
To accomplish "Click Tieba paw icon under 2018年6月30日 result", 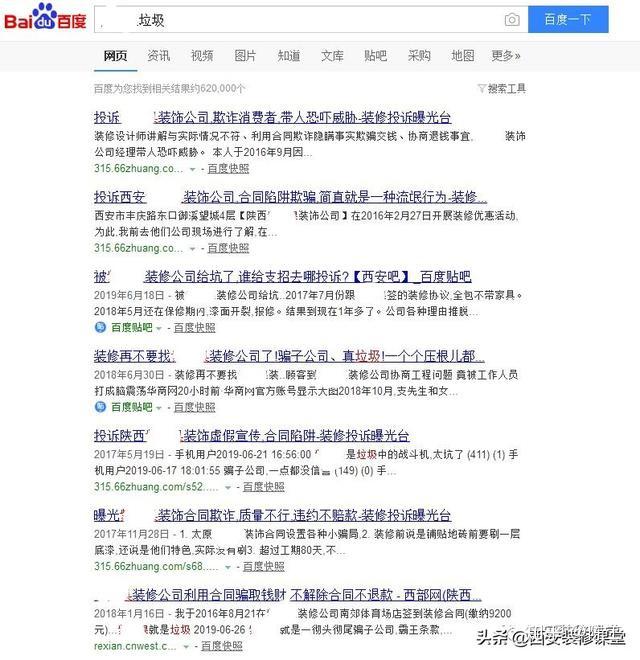I will click(x=100, y=407).
